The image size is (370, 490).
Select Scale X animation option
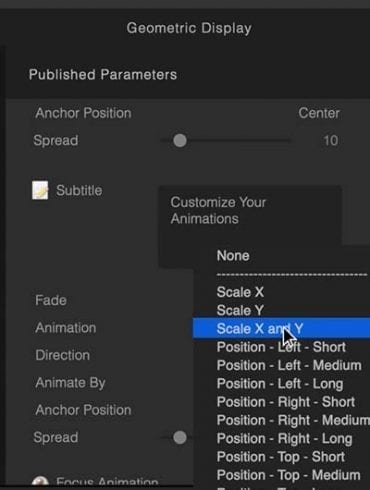[240, 292]
